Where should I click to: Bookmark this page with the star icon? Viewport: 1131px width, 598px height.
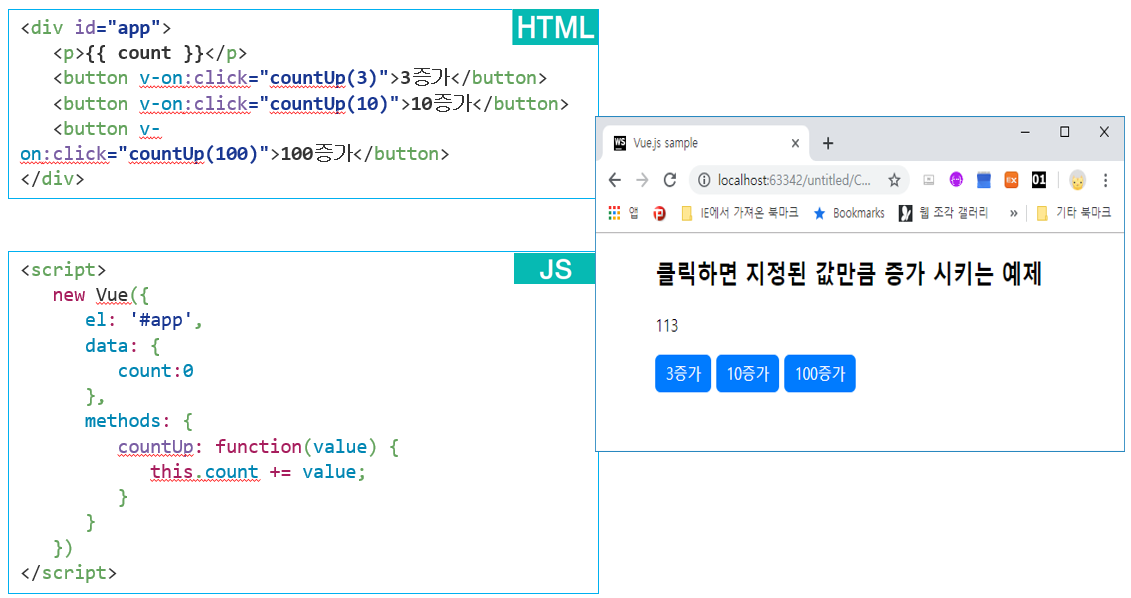tap(894, 180)
